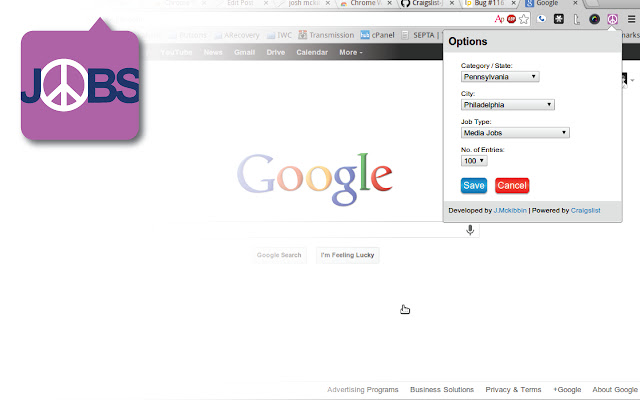Click the round color wheel extension icon
640x400 pixels.
coord(594,19)
